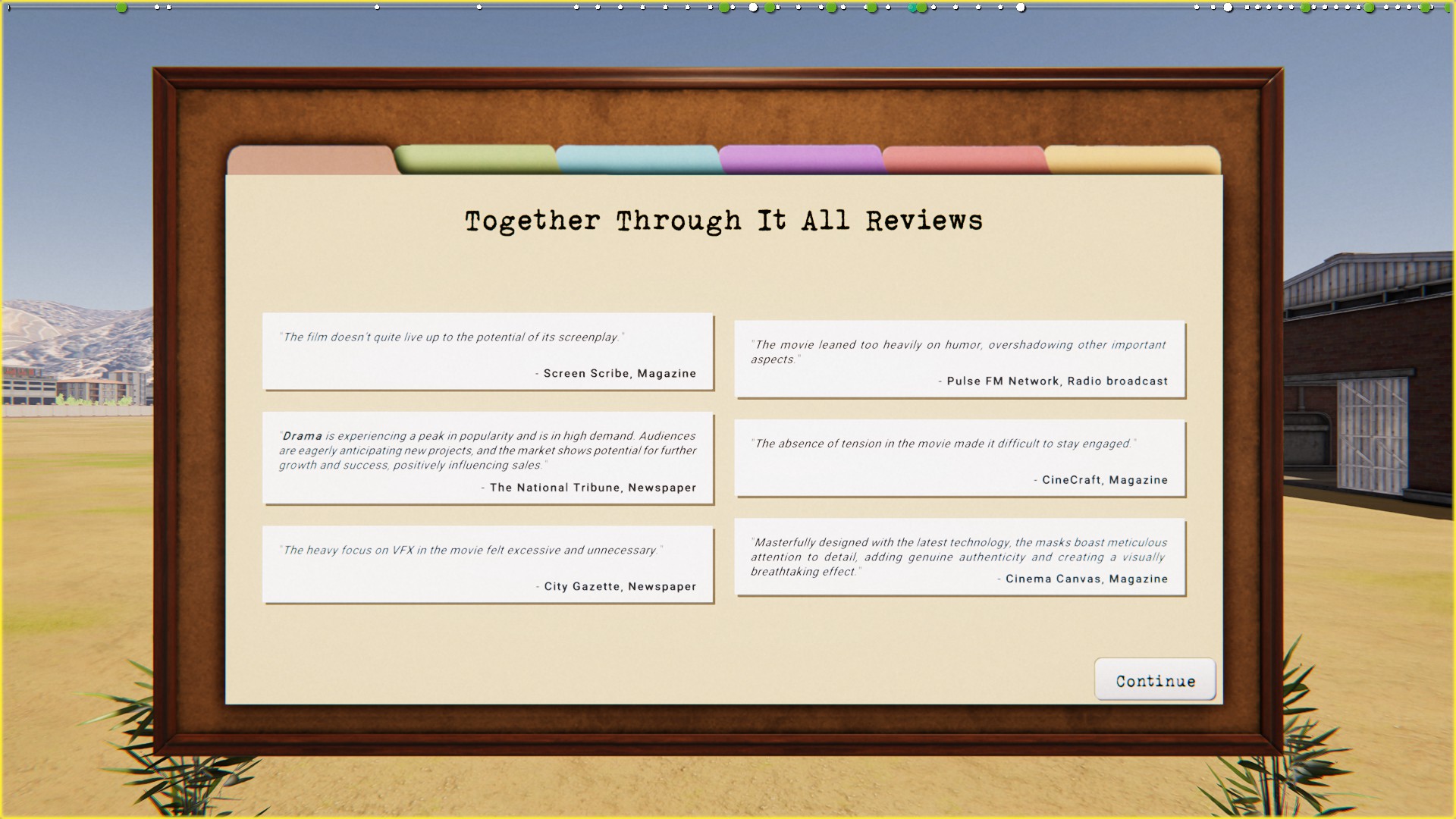Click the leftmost green timeline marker
1456x819 pixels.
pyautogui.click(x=121, y=8)
